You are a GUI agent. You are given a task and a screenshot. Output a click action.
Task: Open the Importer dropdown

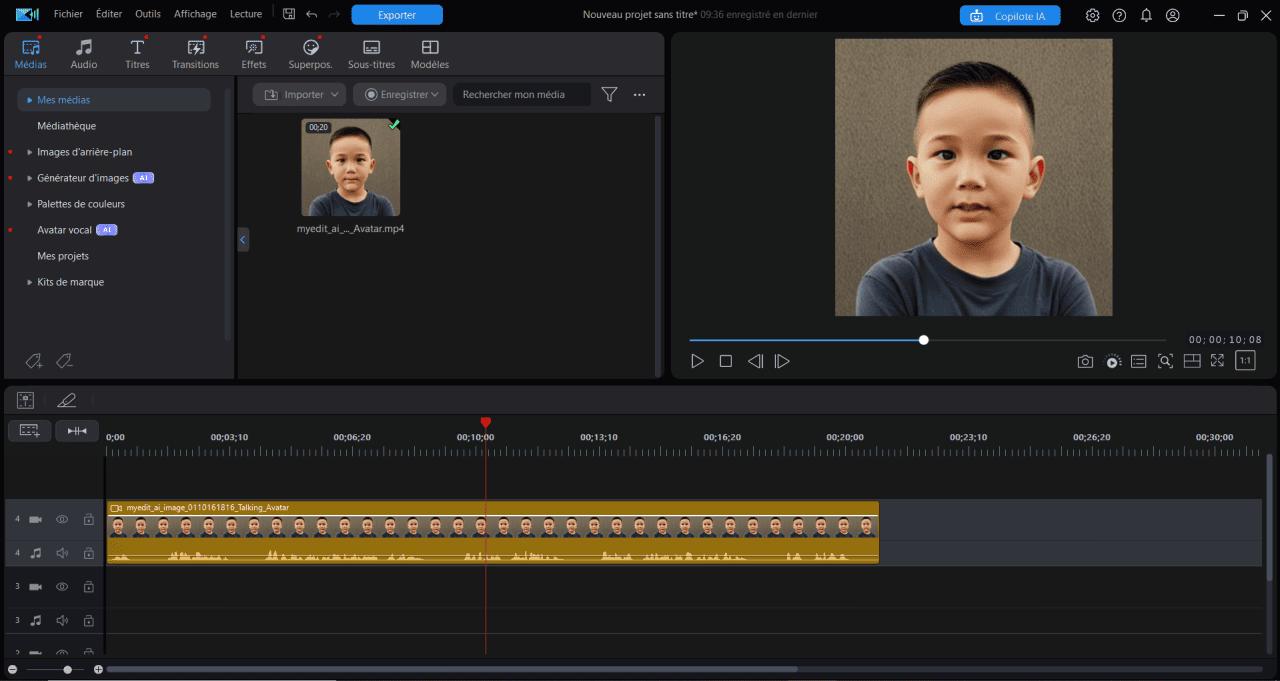tap(299, 94)
